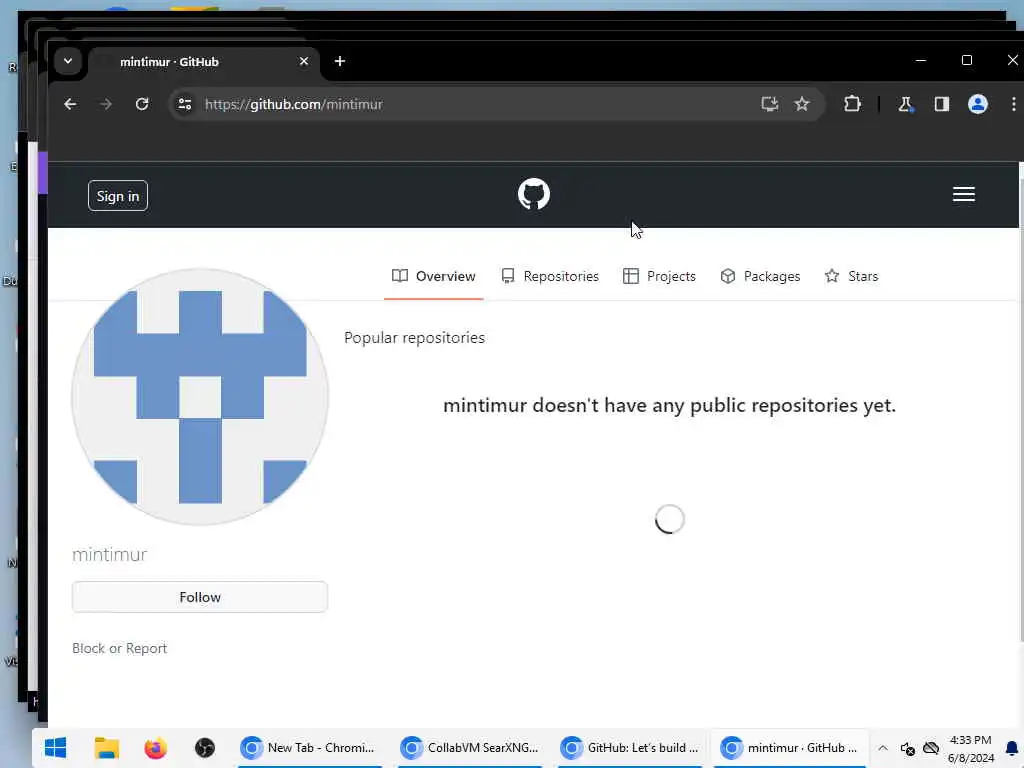
Task: Open tab search dropdown arrow
Action: [68, 61]
